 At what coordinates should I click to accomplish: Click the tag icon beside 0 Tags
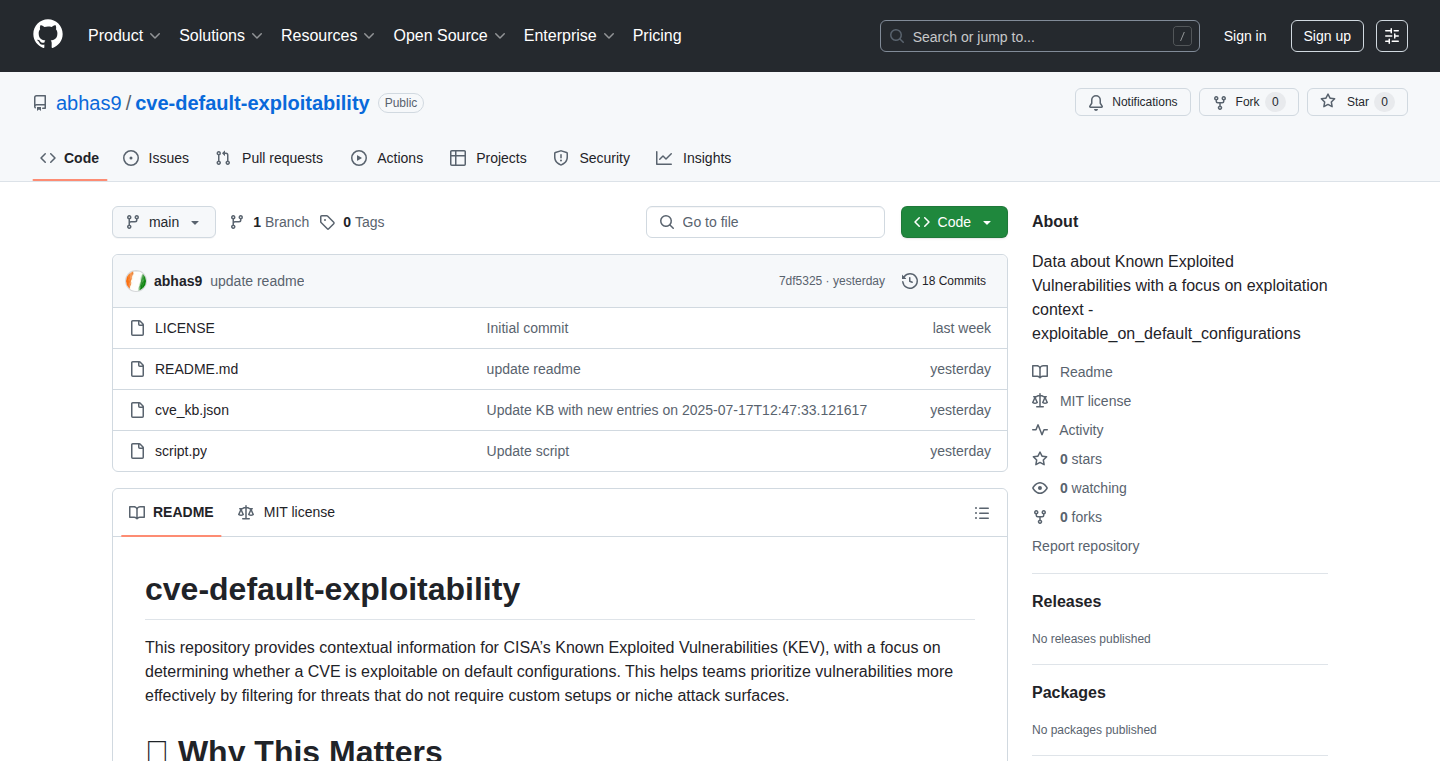(x=327, y=222)
